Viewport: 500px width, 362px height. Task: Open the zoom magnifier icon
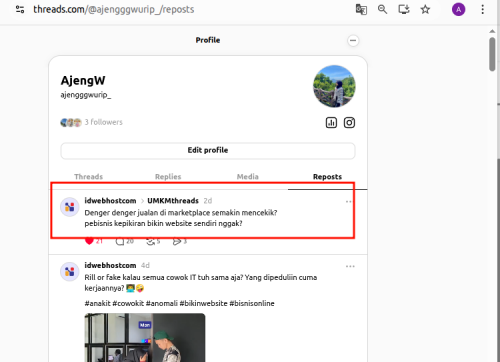coord(382,9)
